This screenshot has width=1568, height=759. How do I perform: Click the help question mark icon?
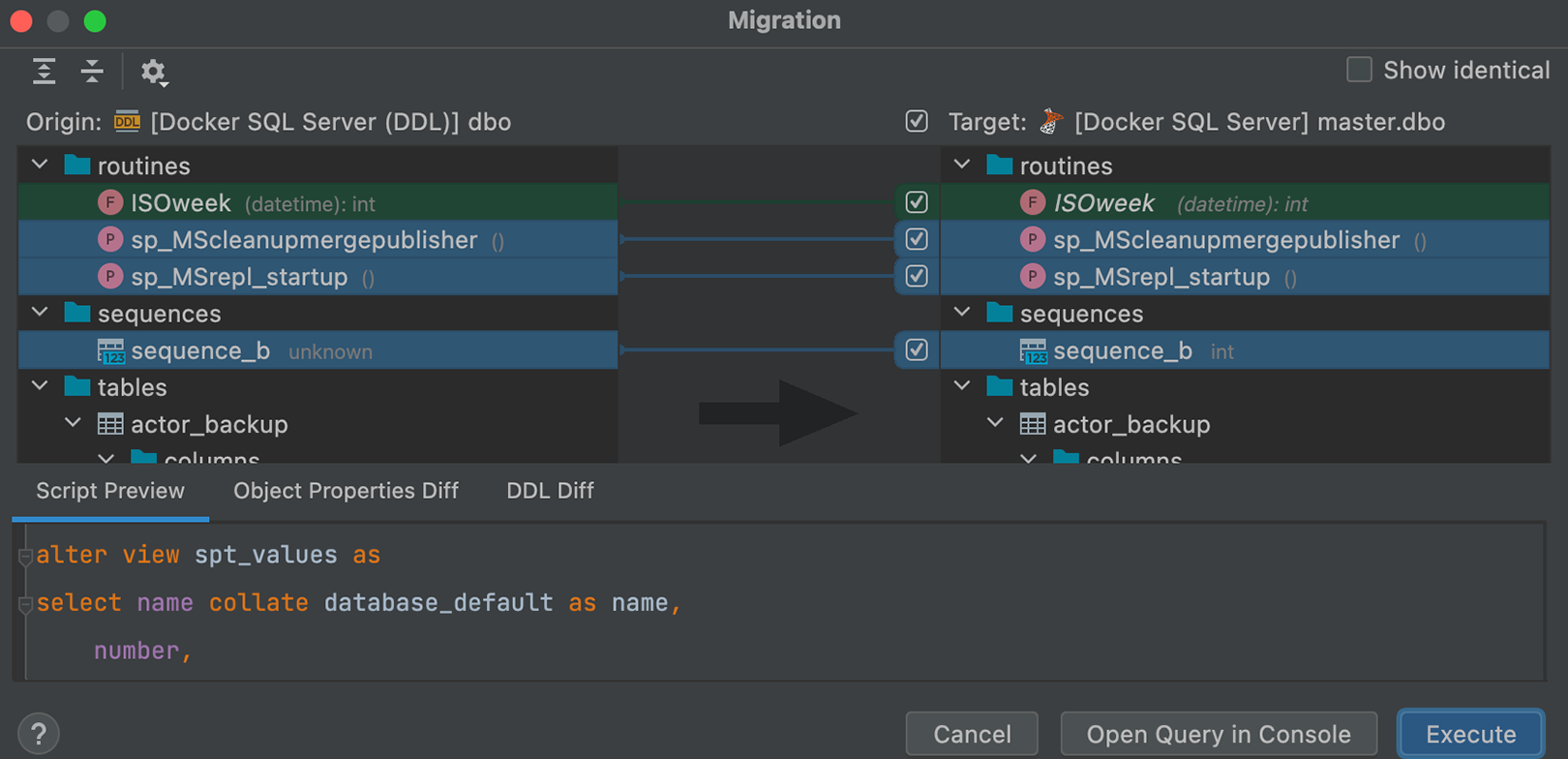tap(39, 734)
